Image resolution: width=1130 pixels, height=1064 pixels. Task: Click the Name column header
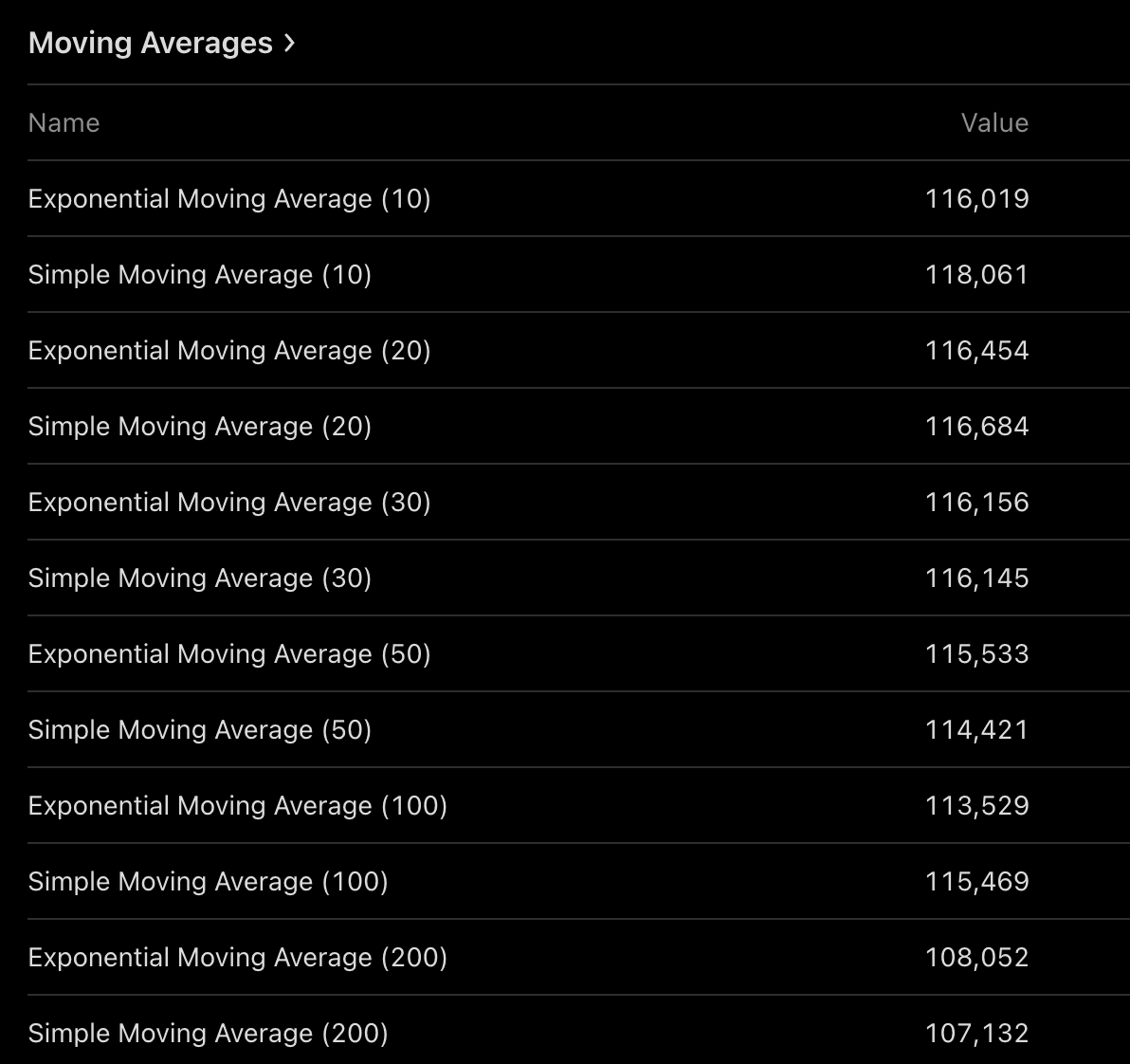pos(64,123)
